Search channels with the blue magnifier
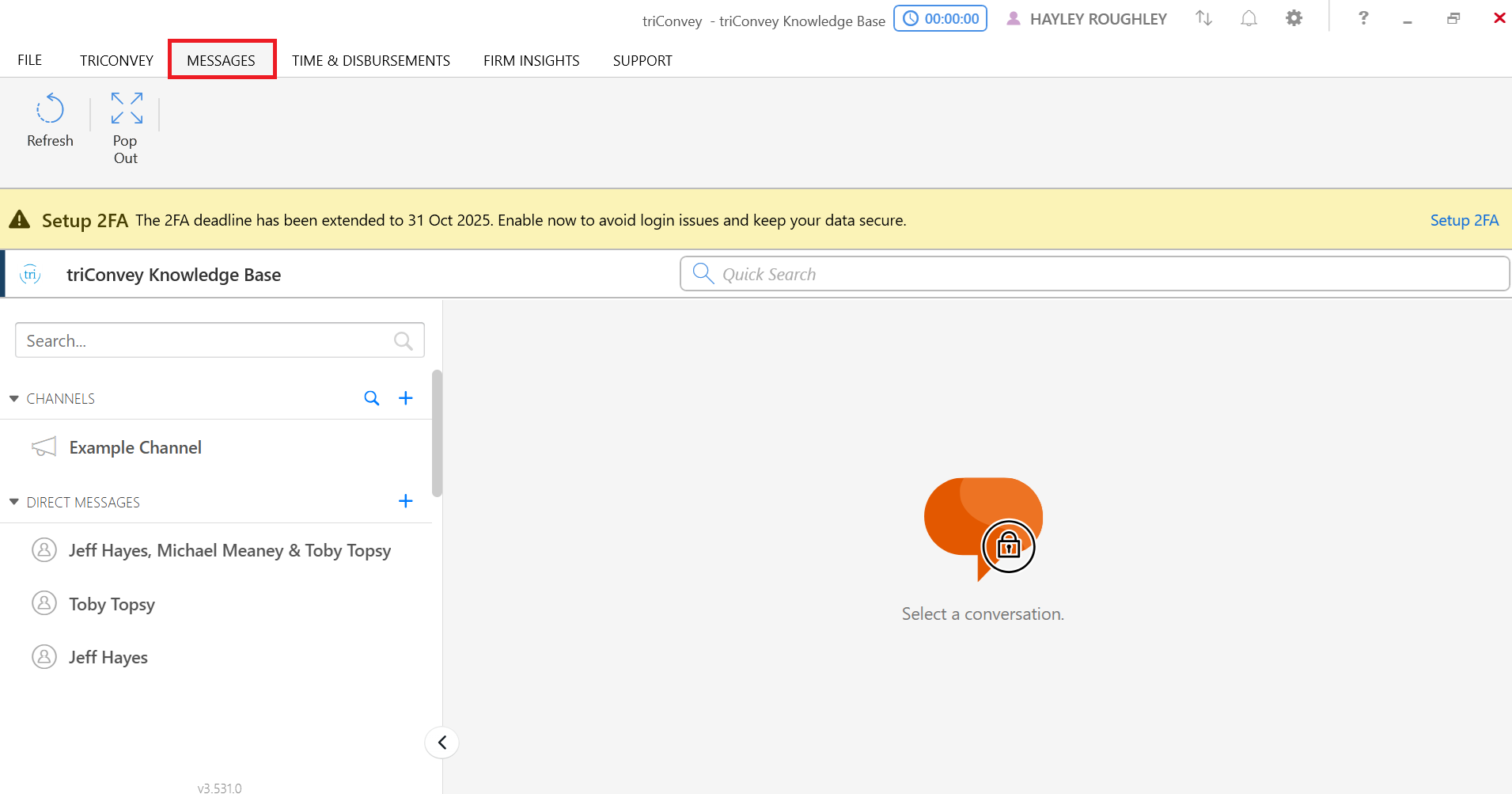The image size is (1512, 794). click(372, 398)
